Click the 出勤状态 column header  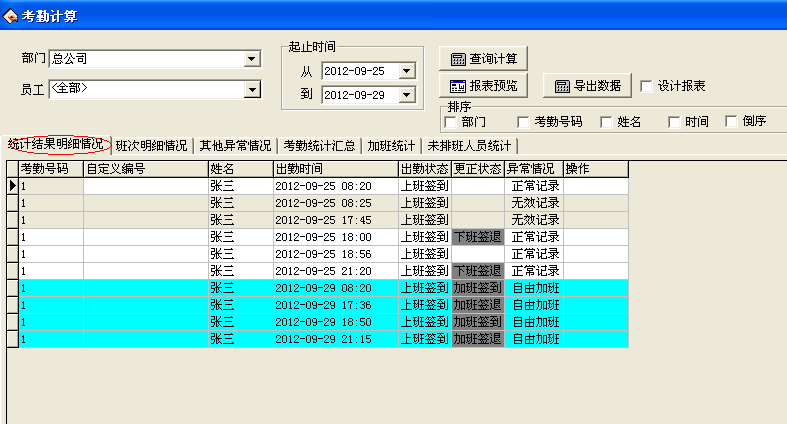(425, 169)
